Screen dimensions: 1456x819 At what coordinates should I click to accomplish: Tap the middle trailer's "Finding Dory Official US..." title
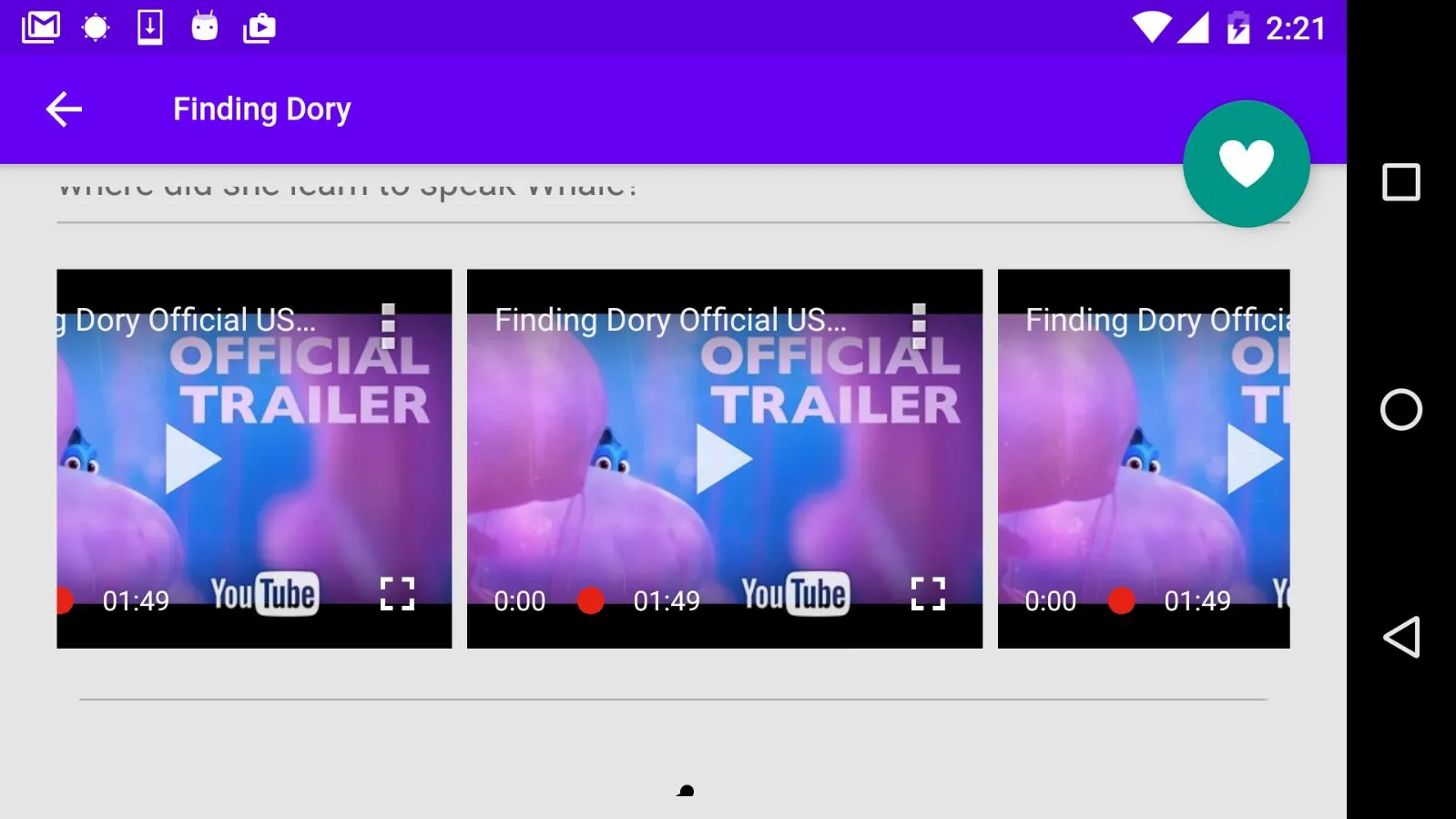click(x=671, y=321)
